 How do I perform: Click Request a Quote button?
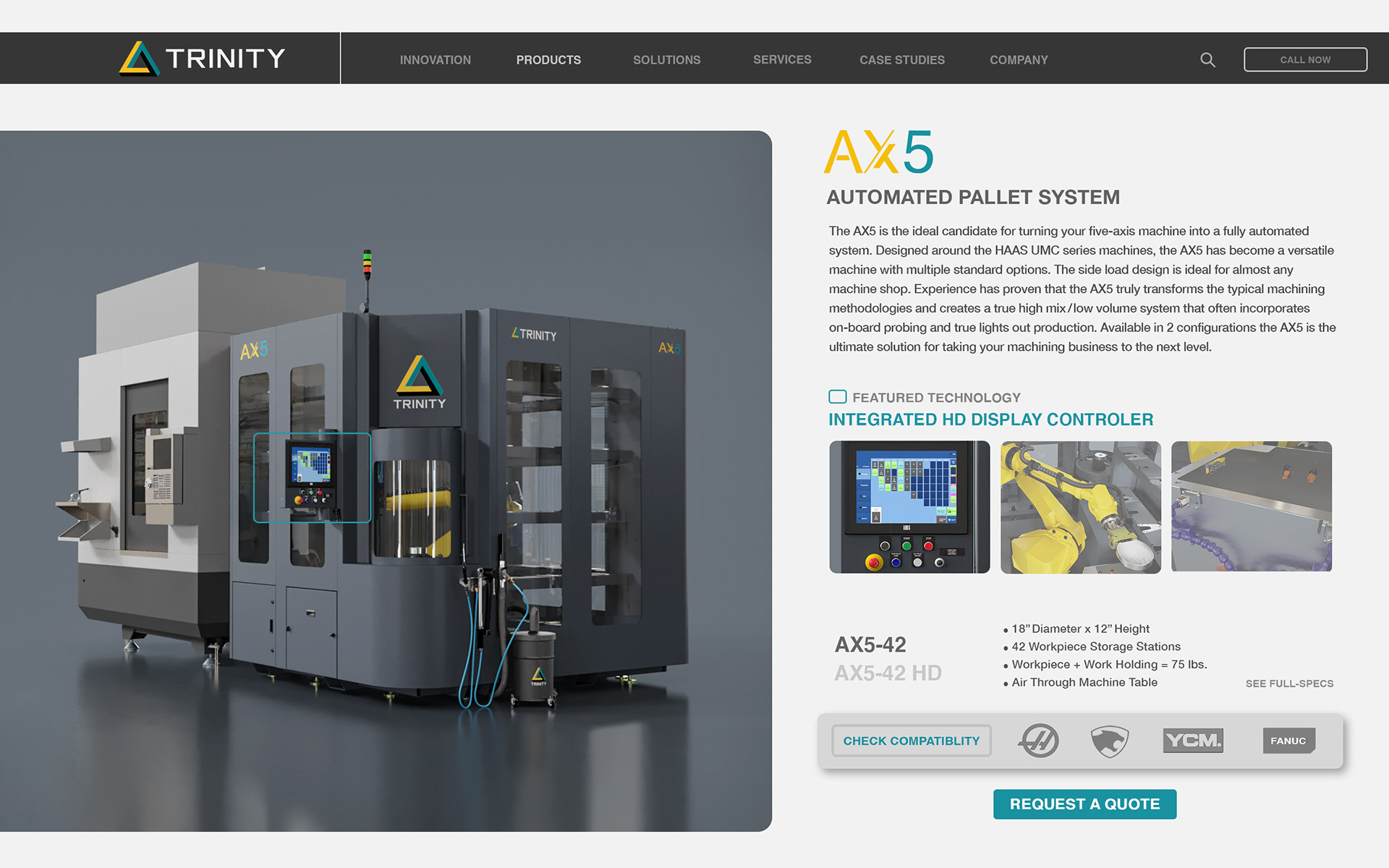tap(1084, 804)
